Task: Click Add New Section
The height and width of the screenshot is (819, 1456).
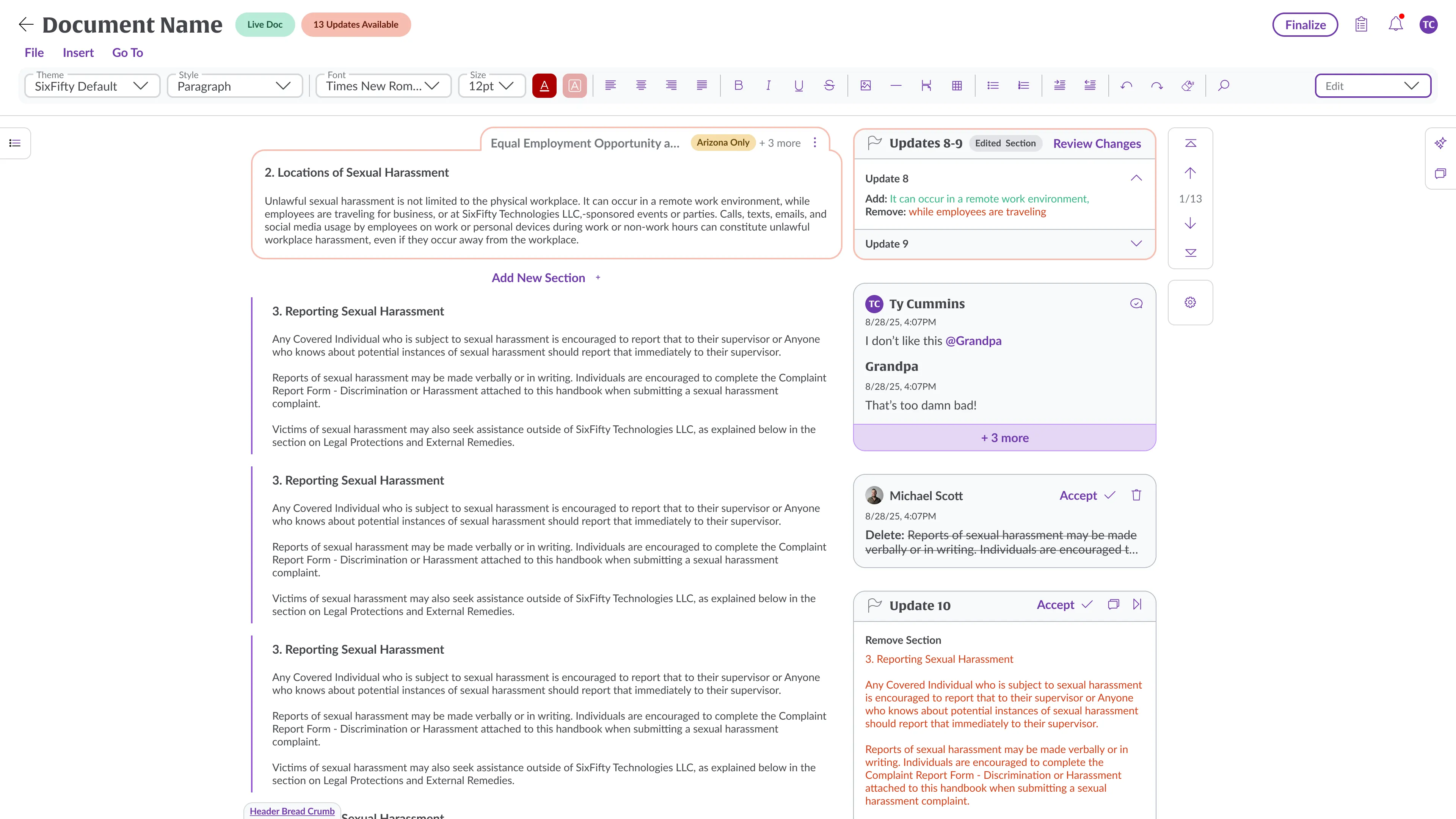Action: (546, 278)
